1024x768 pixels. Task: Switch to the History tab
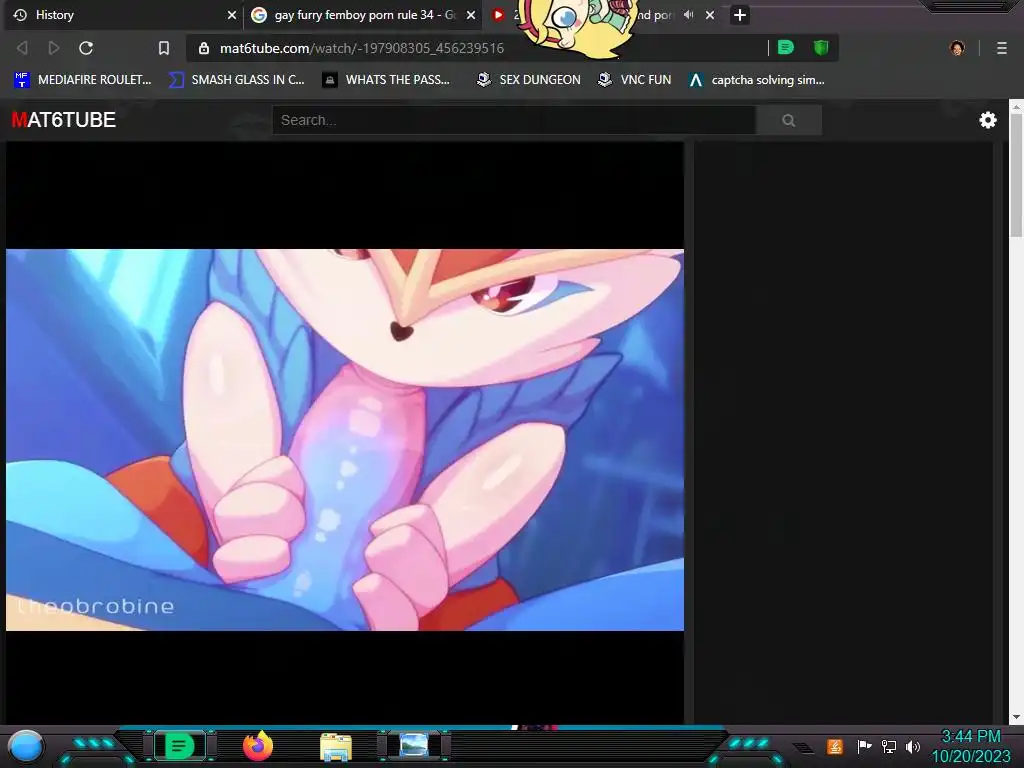[124, 15]
